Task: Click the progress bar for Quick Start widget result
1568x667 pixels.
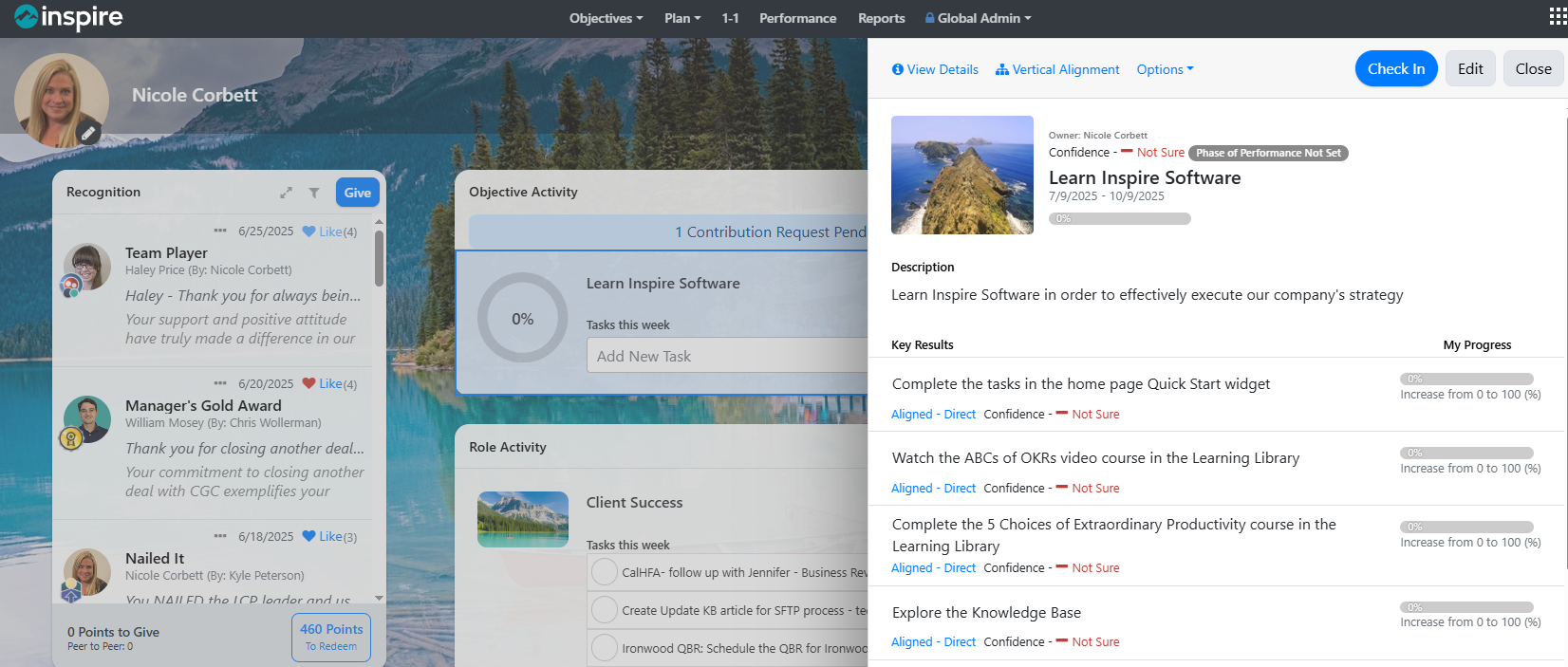Action: tap(1466, 379)
